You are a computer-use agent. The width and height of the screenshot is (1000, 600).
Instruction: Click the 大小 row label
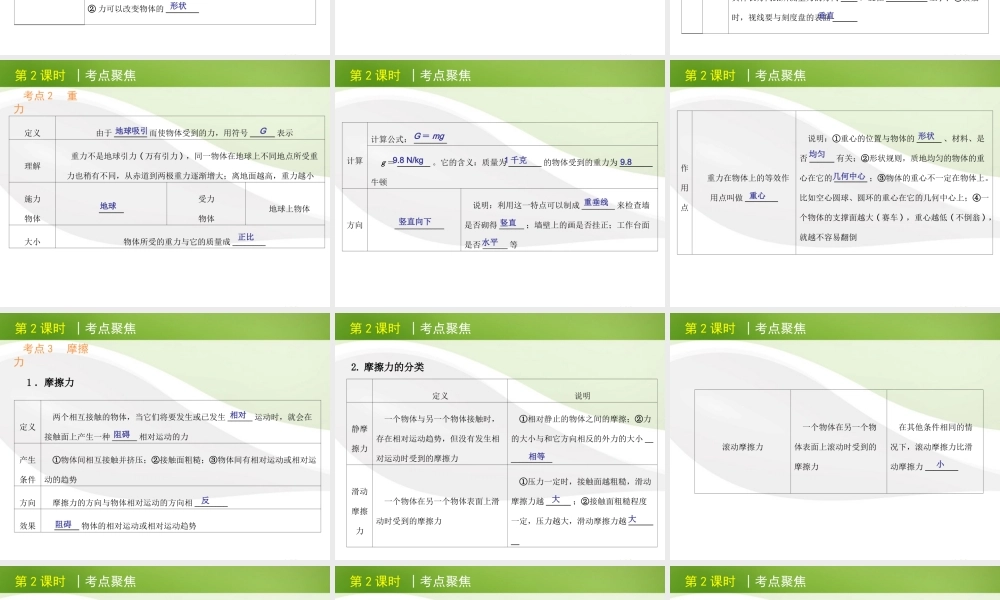tap(33, 242)
